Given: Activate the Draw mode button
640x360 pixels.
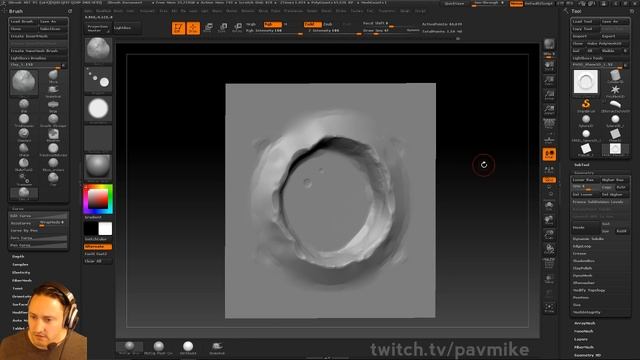Looking at the screenshot, I should (x=193, y=28).
